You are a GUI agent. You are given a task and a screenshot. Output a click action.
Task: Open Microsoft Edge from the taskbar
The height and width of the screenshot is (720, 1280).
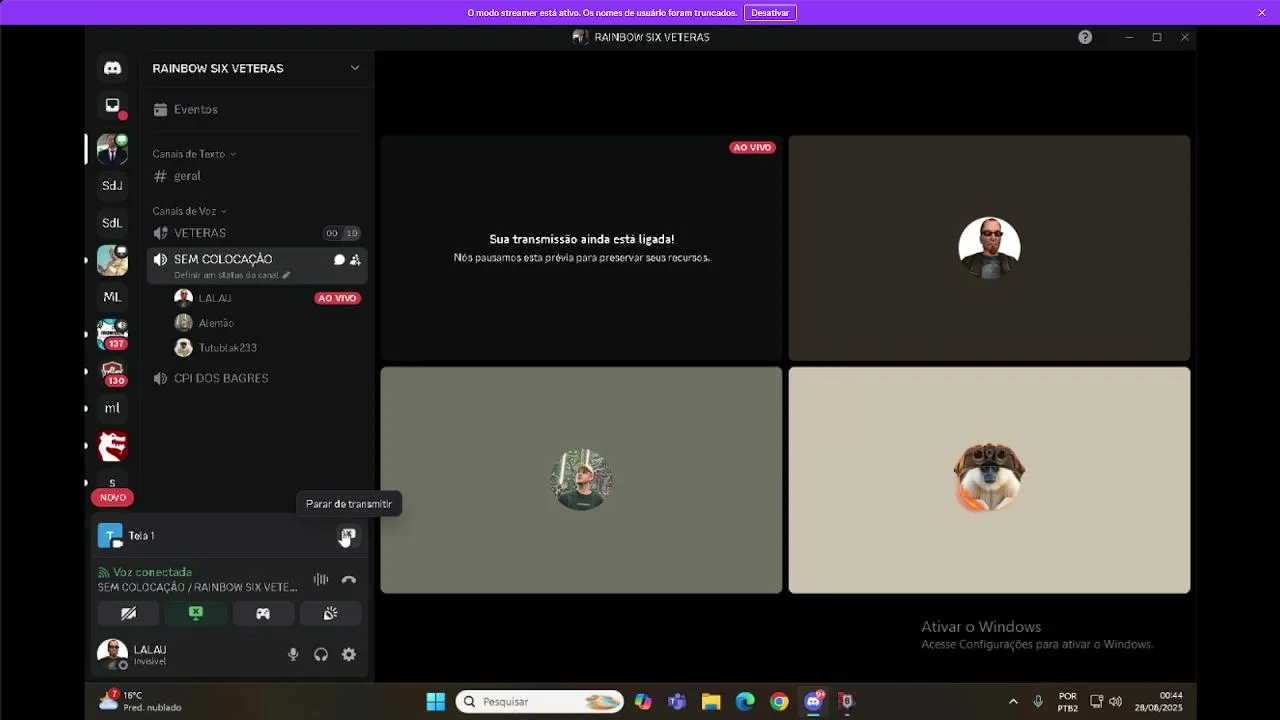click(745, 702)
